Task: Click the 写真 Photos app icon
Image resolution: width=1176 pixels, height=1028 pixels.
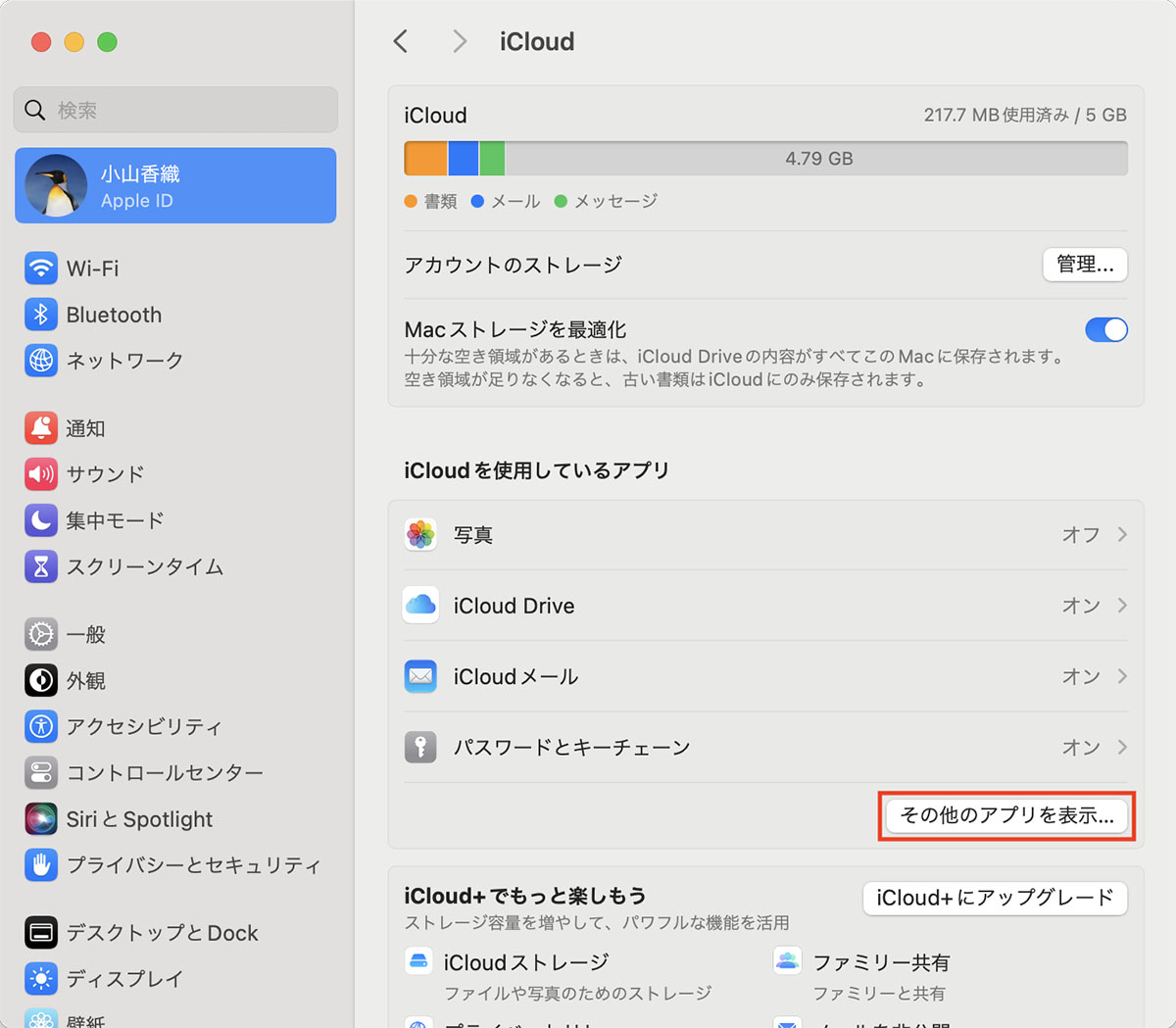Action: (x=420, y=534)
